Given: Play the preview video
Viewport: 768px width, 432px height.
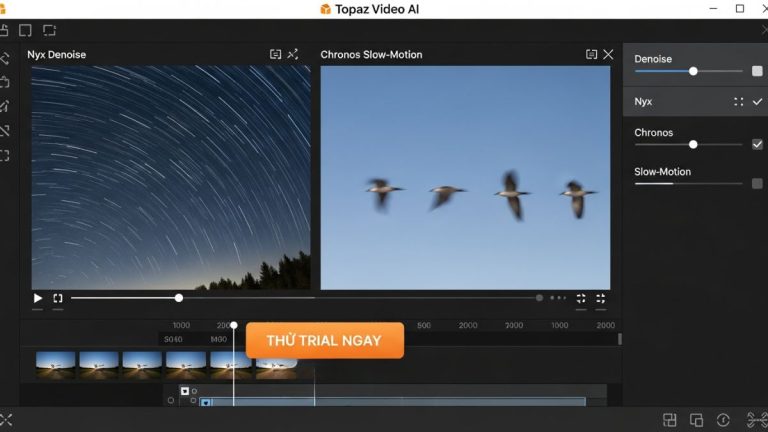Looking at the screenshot, I should [x=38, y=298].
